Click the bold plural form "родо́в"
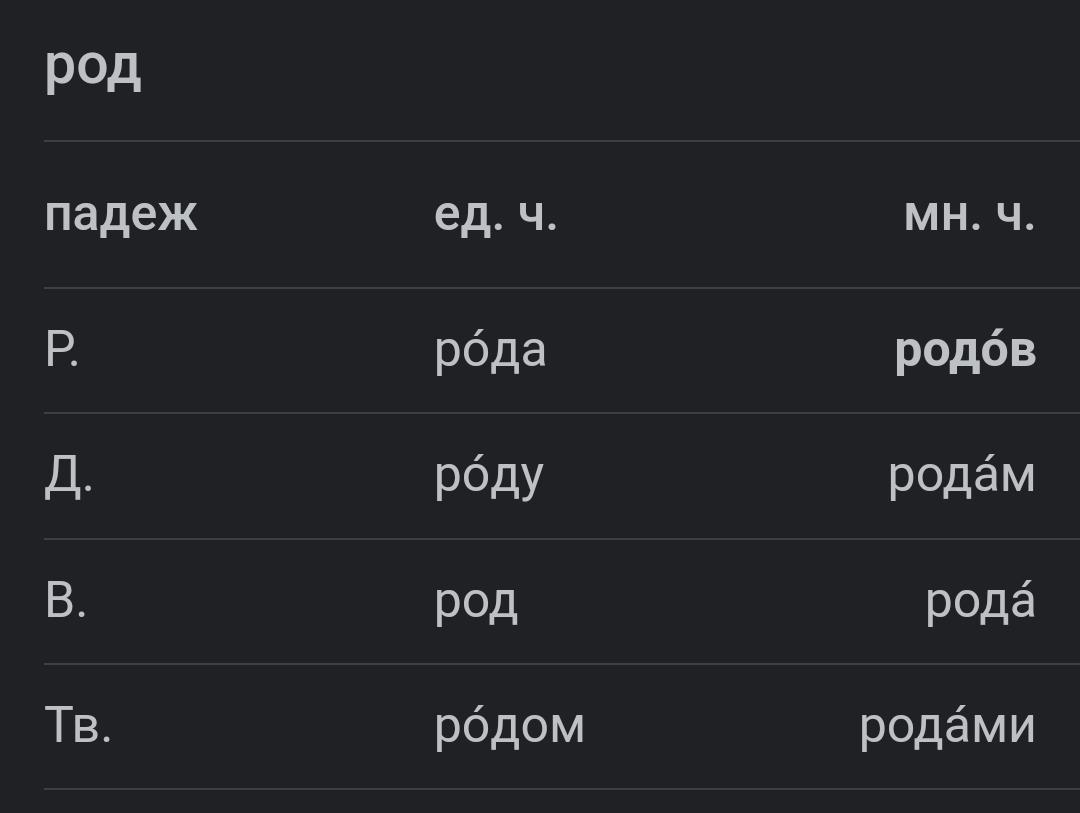 point(965,351)
